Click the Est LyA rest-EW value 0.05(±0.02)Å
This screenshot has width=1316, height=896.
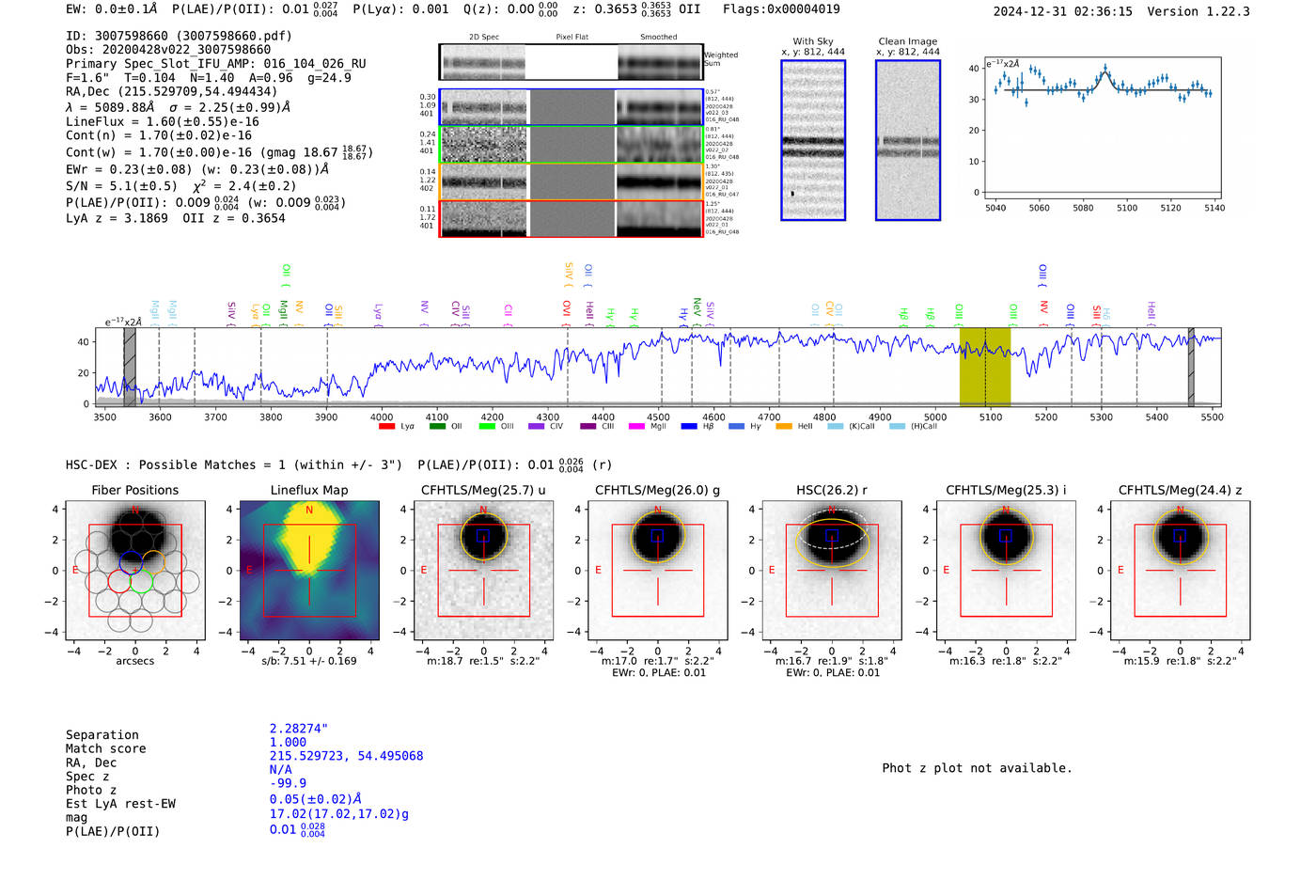tap(316, 799)
